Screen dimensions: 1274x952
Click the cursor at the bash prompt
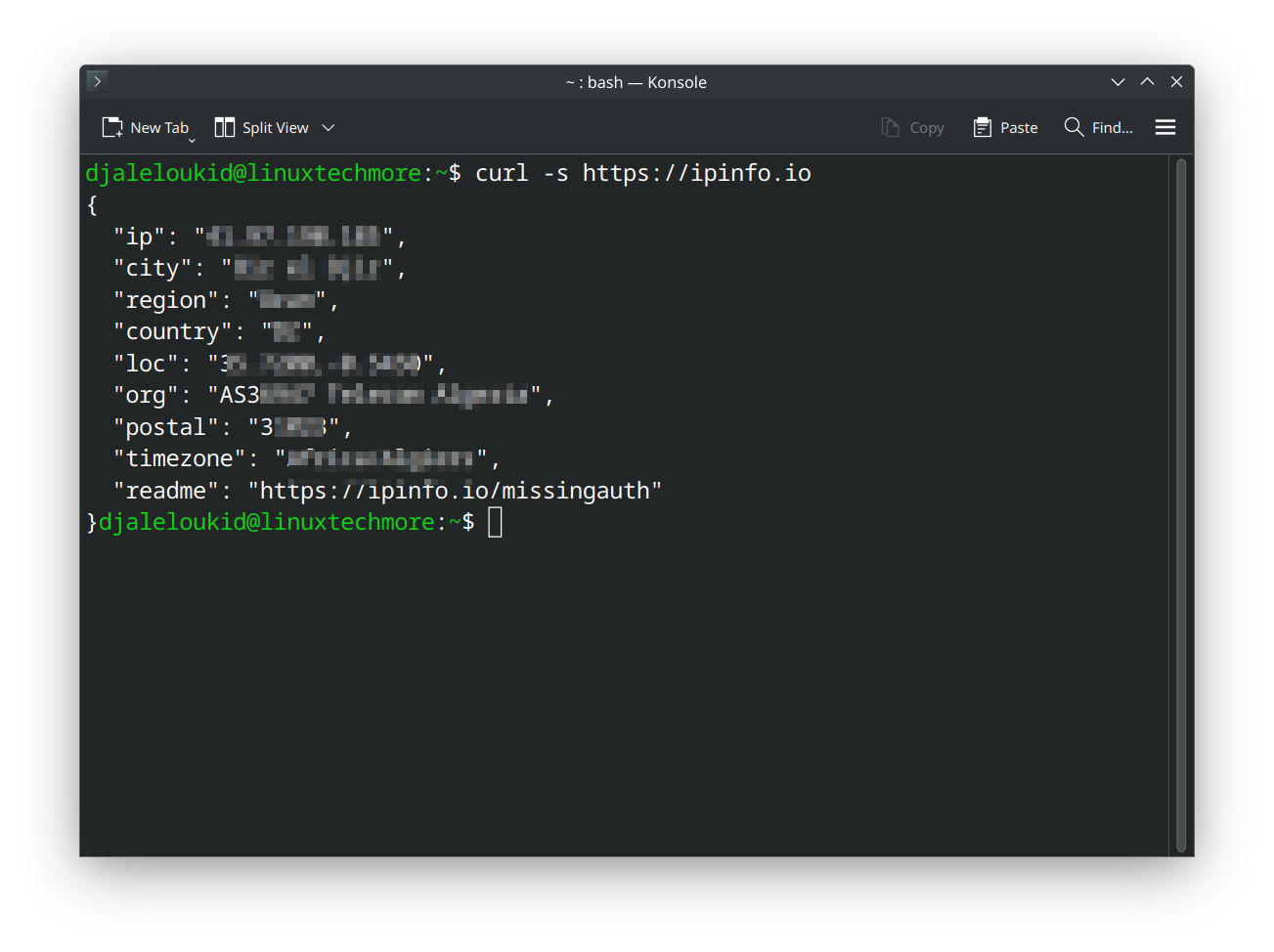495,522
